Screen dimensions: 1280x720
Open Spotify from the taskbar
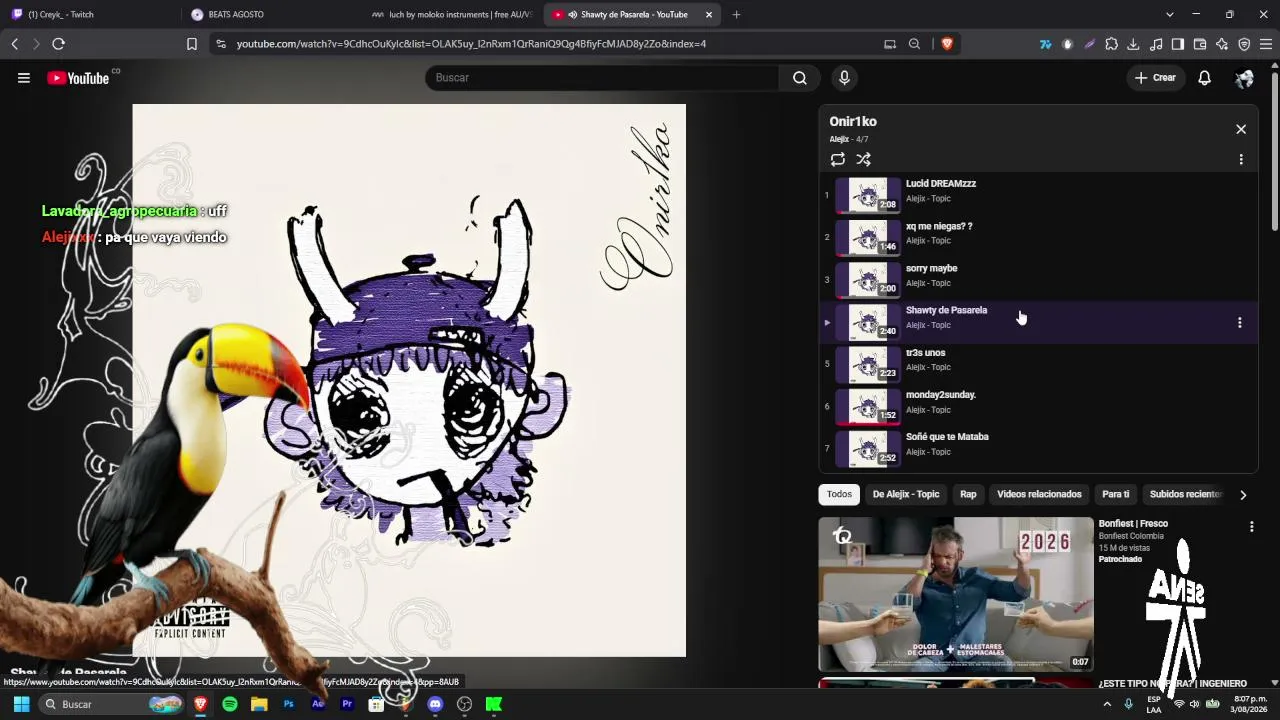[230, 704]
